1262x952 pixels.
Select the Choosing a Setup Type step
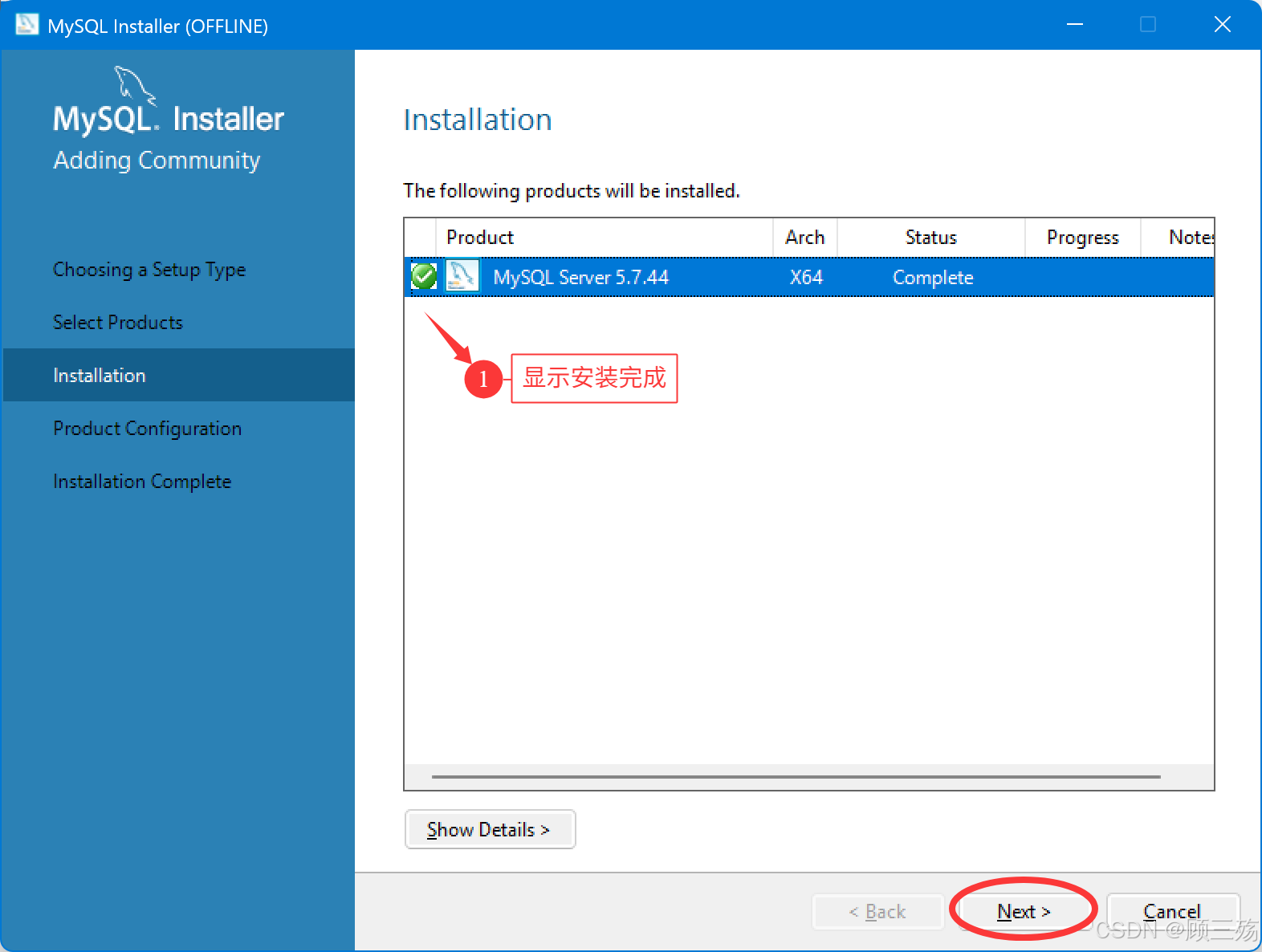(149, 270)
